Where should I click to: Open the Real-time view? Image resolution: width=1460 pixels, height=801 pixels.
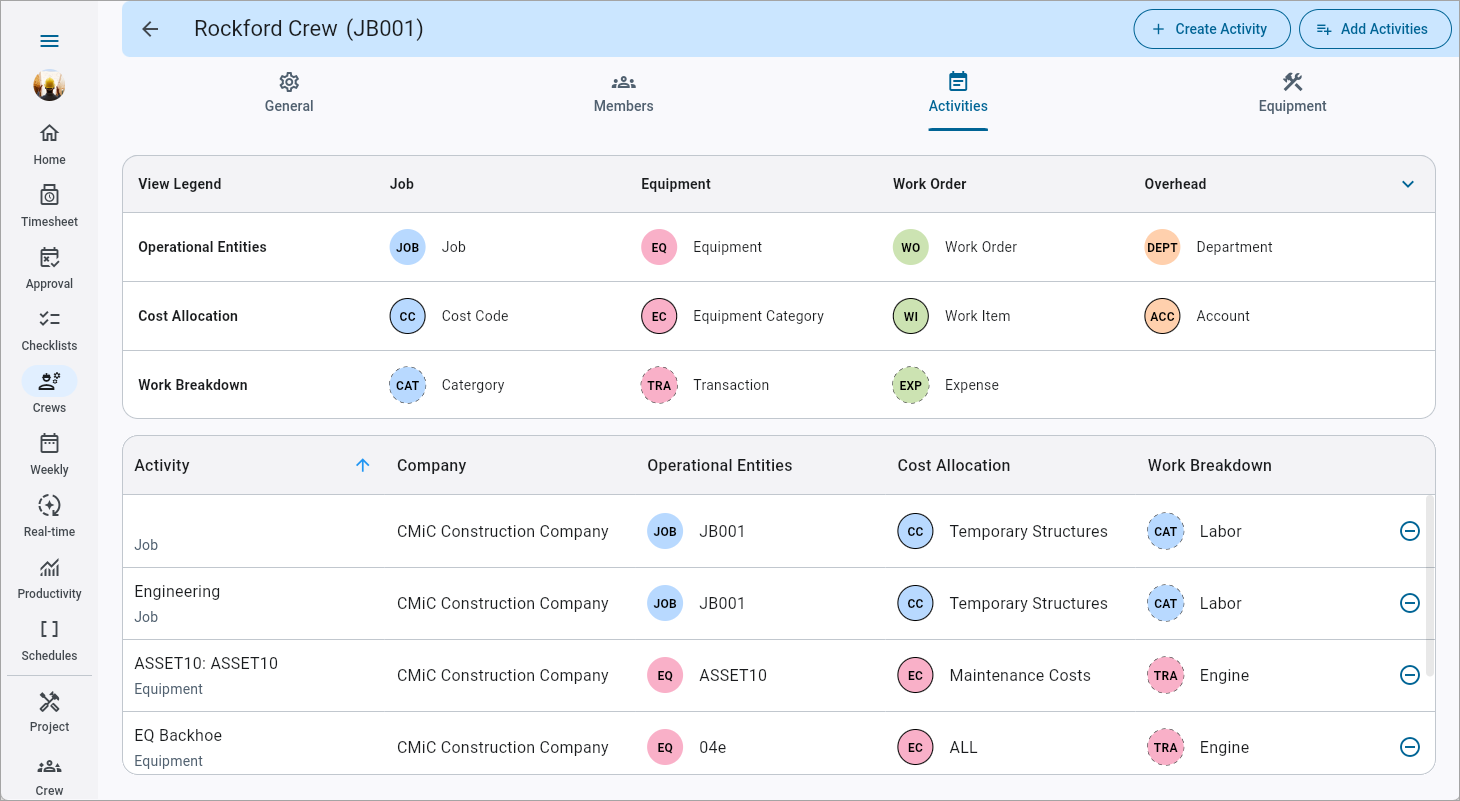pyautogui.click(x=49, y=515)
